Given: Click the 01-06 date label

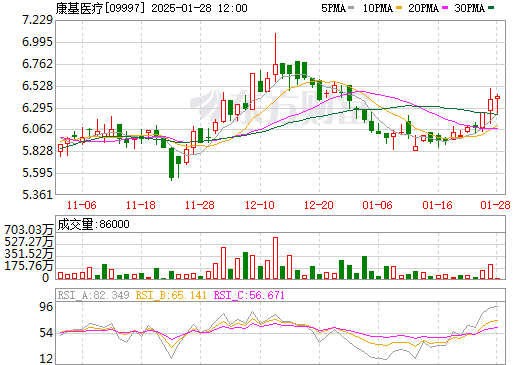Looking at the screenshot, I should [x=378, y=205].
